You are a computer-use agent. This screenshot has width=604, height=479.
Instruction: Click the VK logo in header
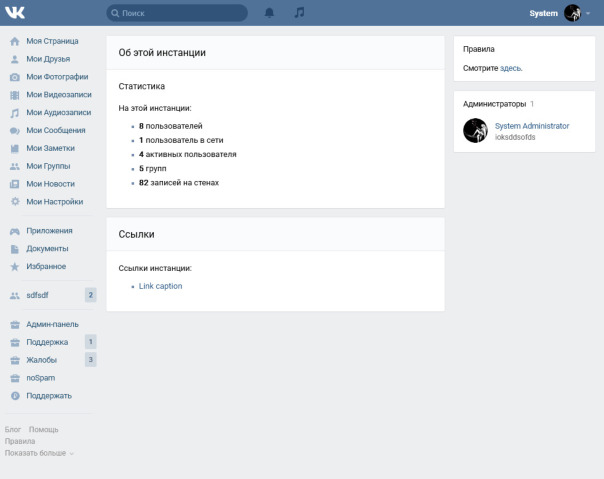15,13
